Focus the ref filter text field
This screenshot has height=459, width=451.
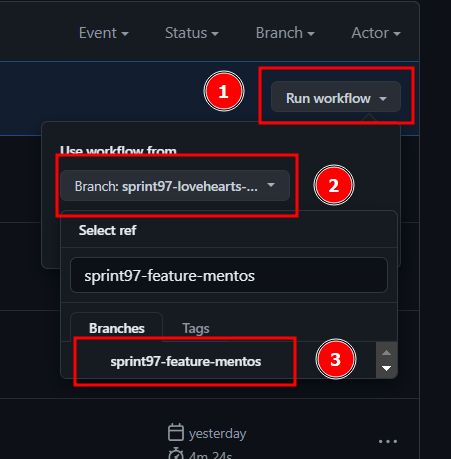coord(229,275)
